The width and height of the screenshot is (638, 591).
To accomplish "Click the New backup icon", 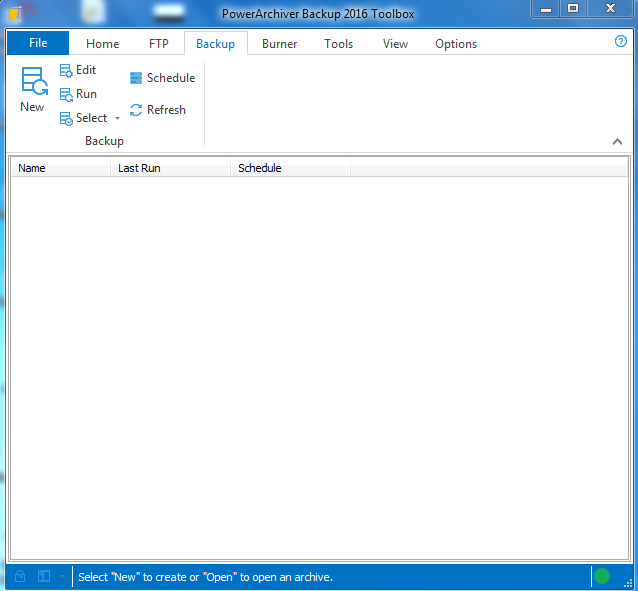I will pyautogui.click(x=34, y=81).
